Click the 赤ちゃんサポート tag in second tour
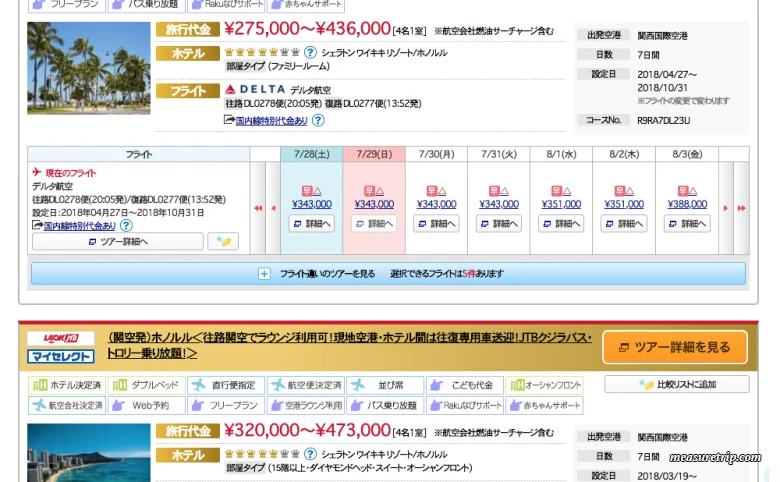This screenshot has height=482, width=780. 544,405
